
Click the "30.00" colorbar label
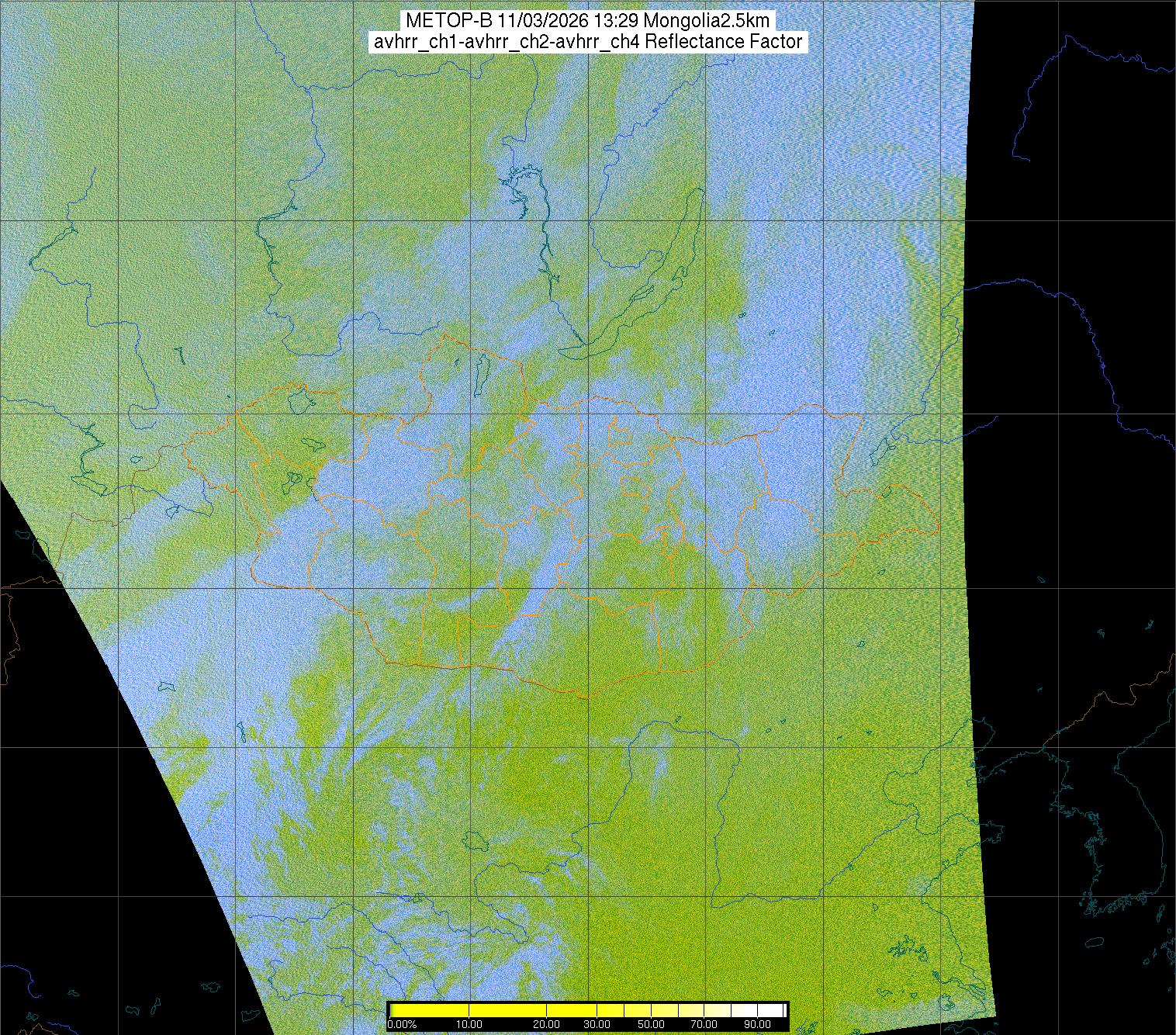point(597,1025)
